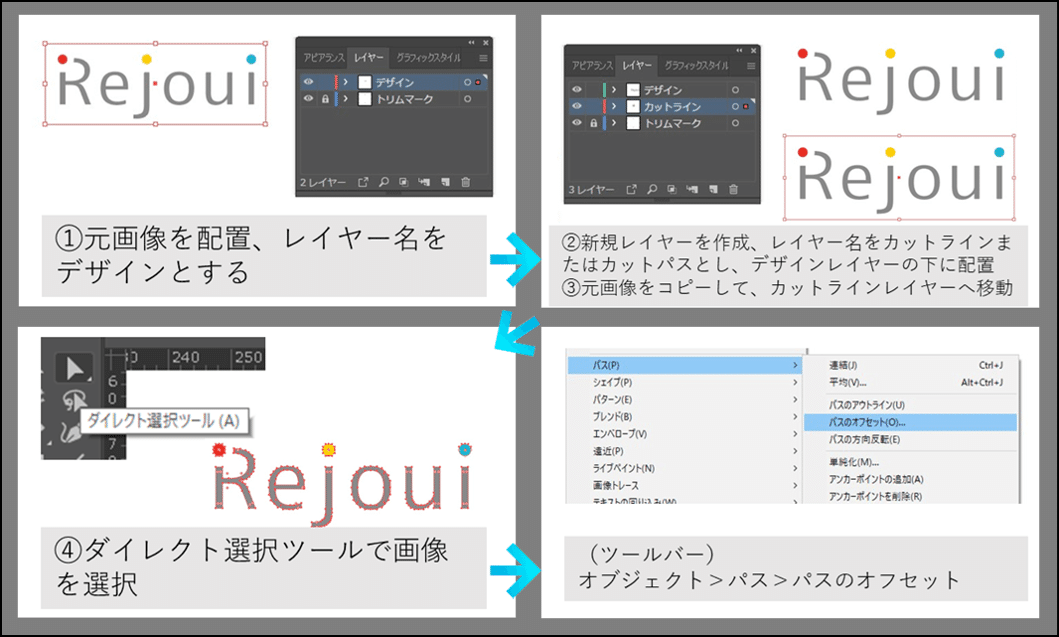Click the trash icon to delete selected layer
Image resolution: width=1059 pixels, height=637 pixels.
coord(733,189)
